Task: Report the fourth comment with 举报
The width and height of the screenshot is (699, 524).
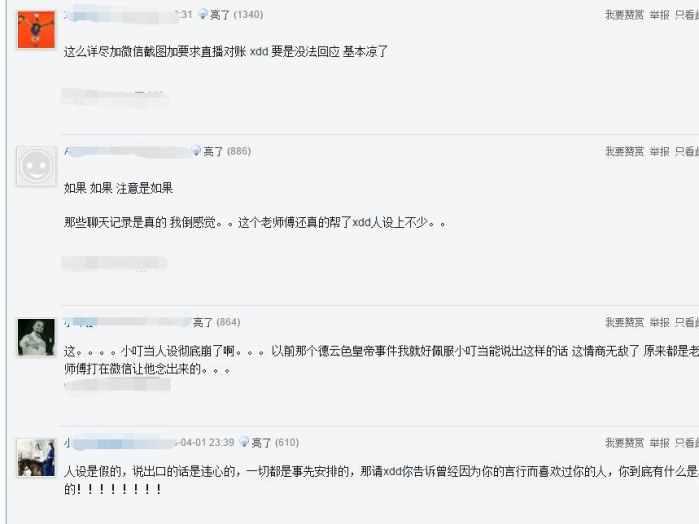Action: tap(659, 443)
